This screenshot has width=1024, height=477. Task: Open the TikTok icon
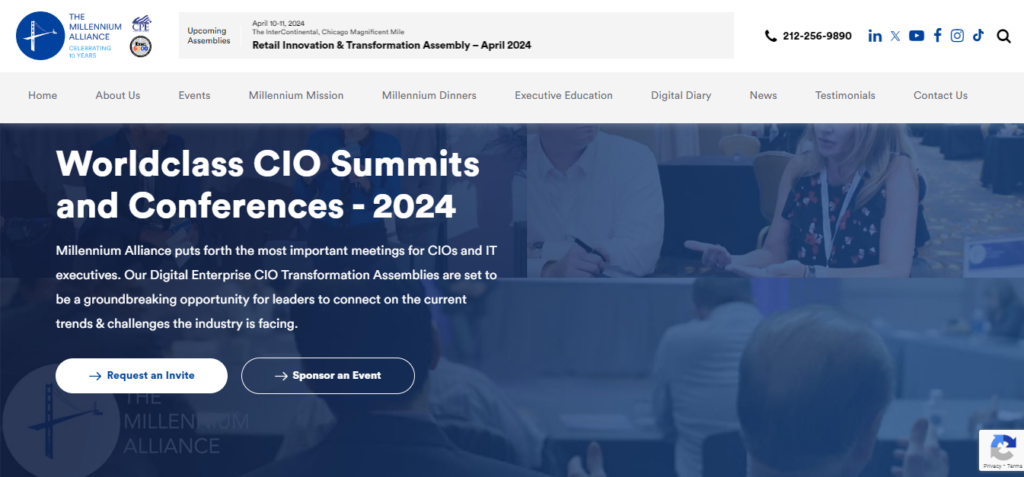point(978,36)
